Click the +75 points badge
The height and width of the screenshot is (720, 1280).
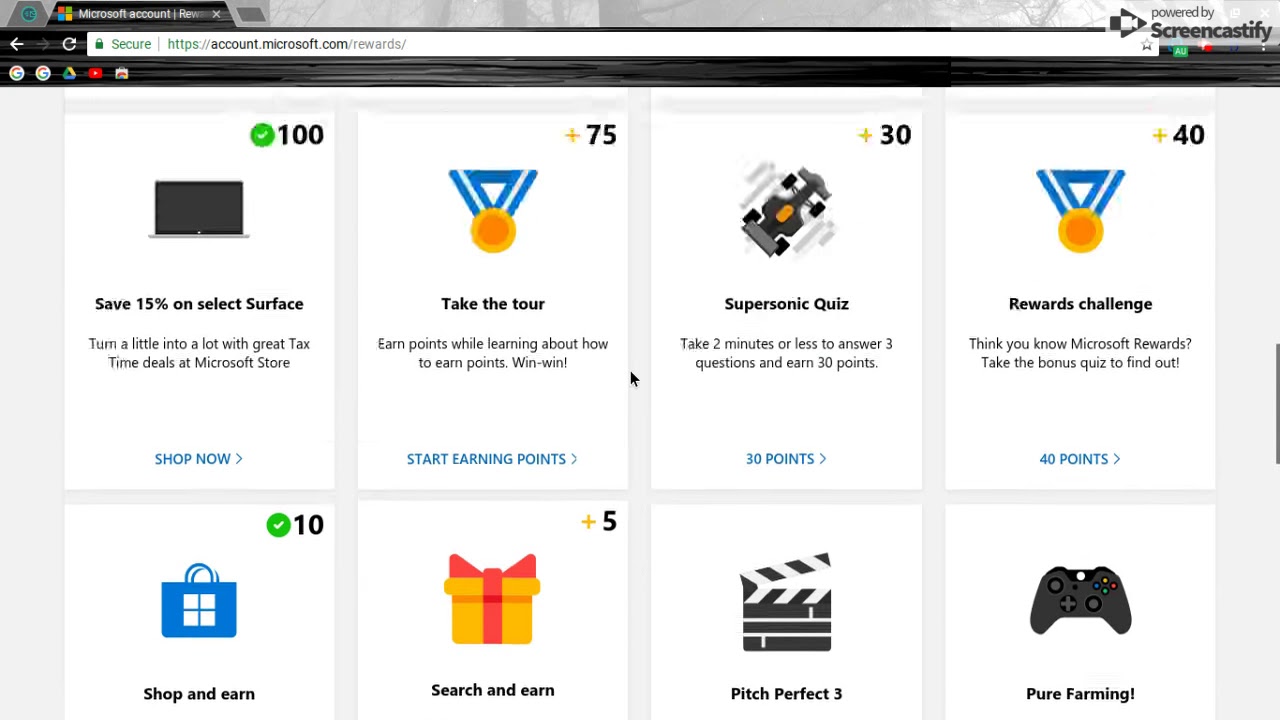click(590, 135)
